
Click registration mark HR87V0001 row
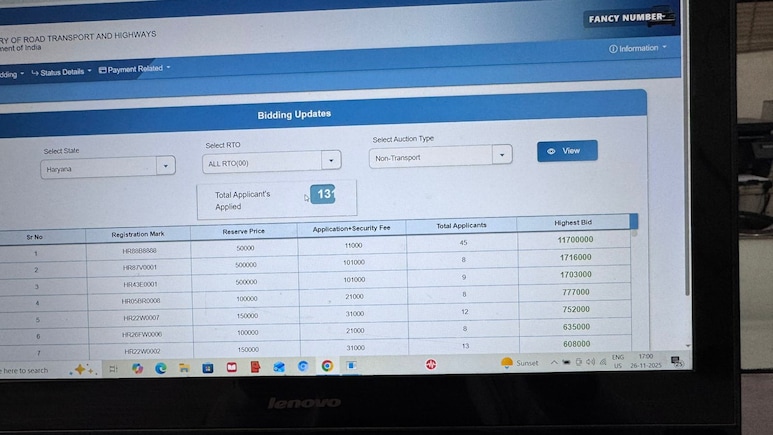(140, 267)
